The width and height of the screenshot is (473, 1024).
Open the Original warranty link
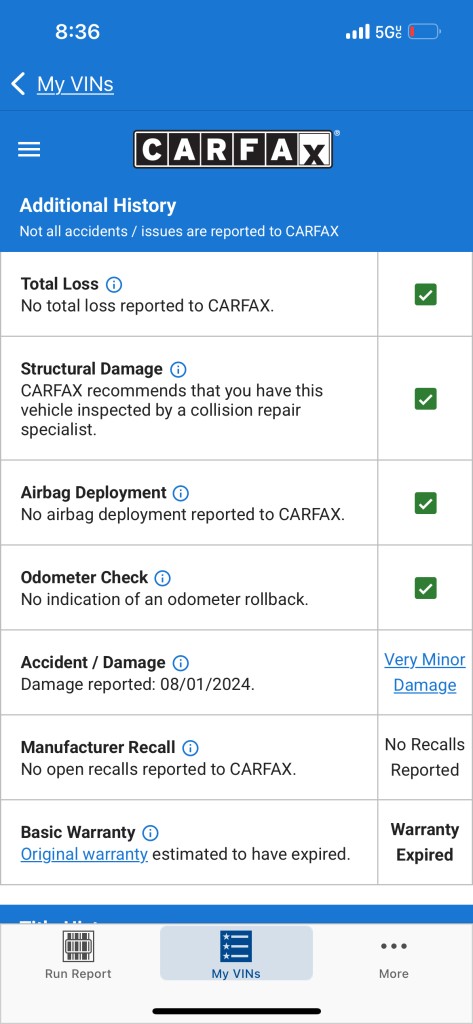tap(84, 854)
